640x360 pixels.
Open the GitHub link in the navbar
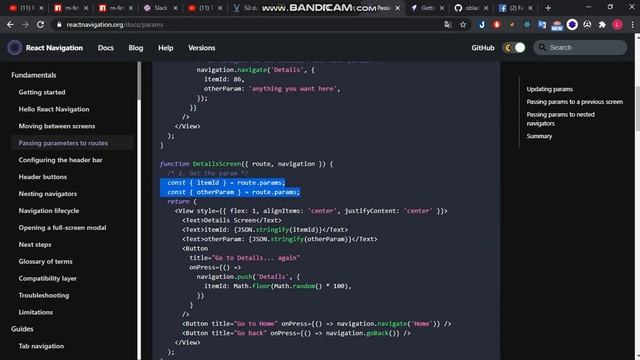(x=483, y=48)
